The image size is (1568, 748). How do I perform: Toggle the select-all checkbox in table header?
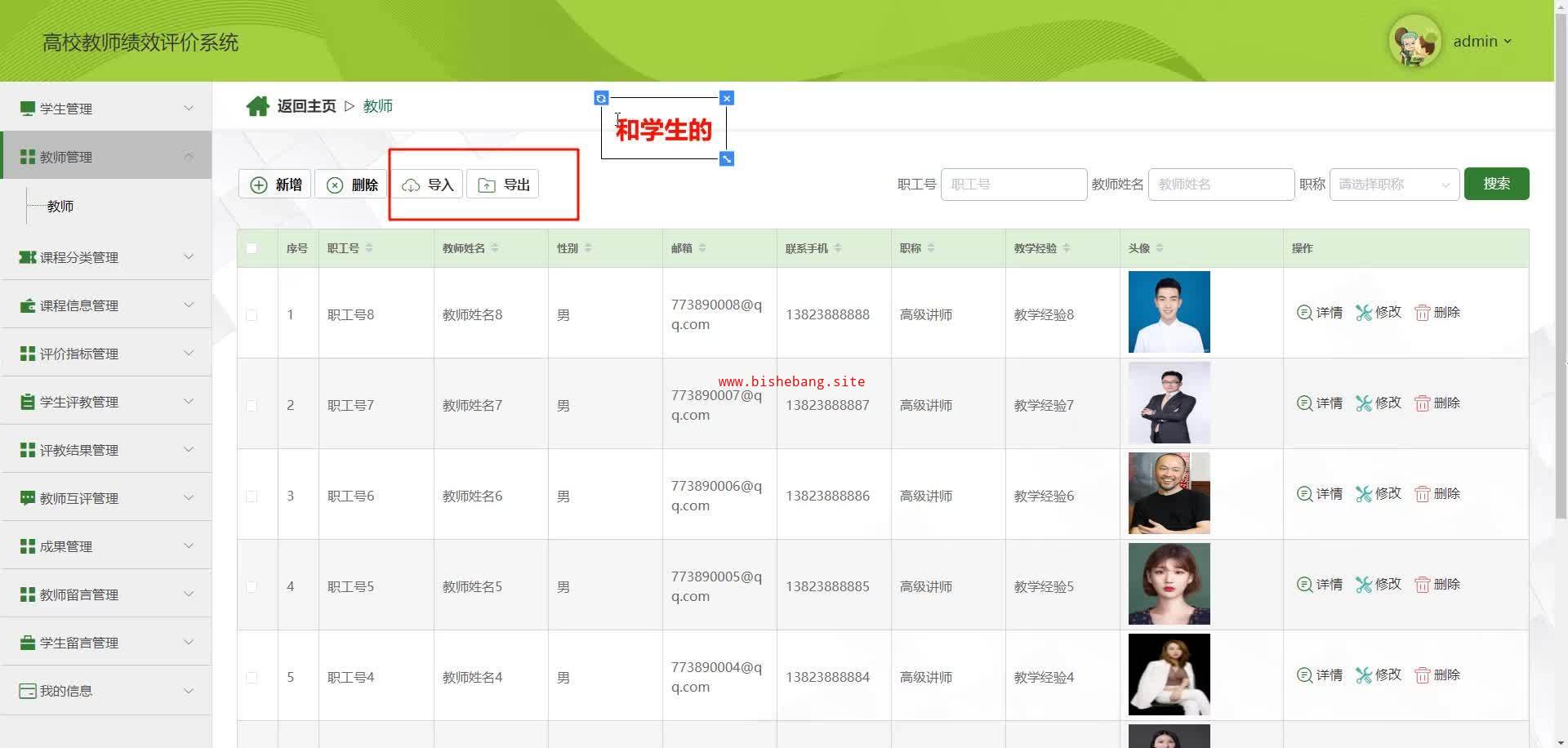pyautogui.click(x=252, y=248)
